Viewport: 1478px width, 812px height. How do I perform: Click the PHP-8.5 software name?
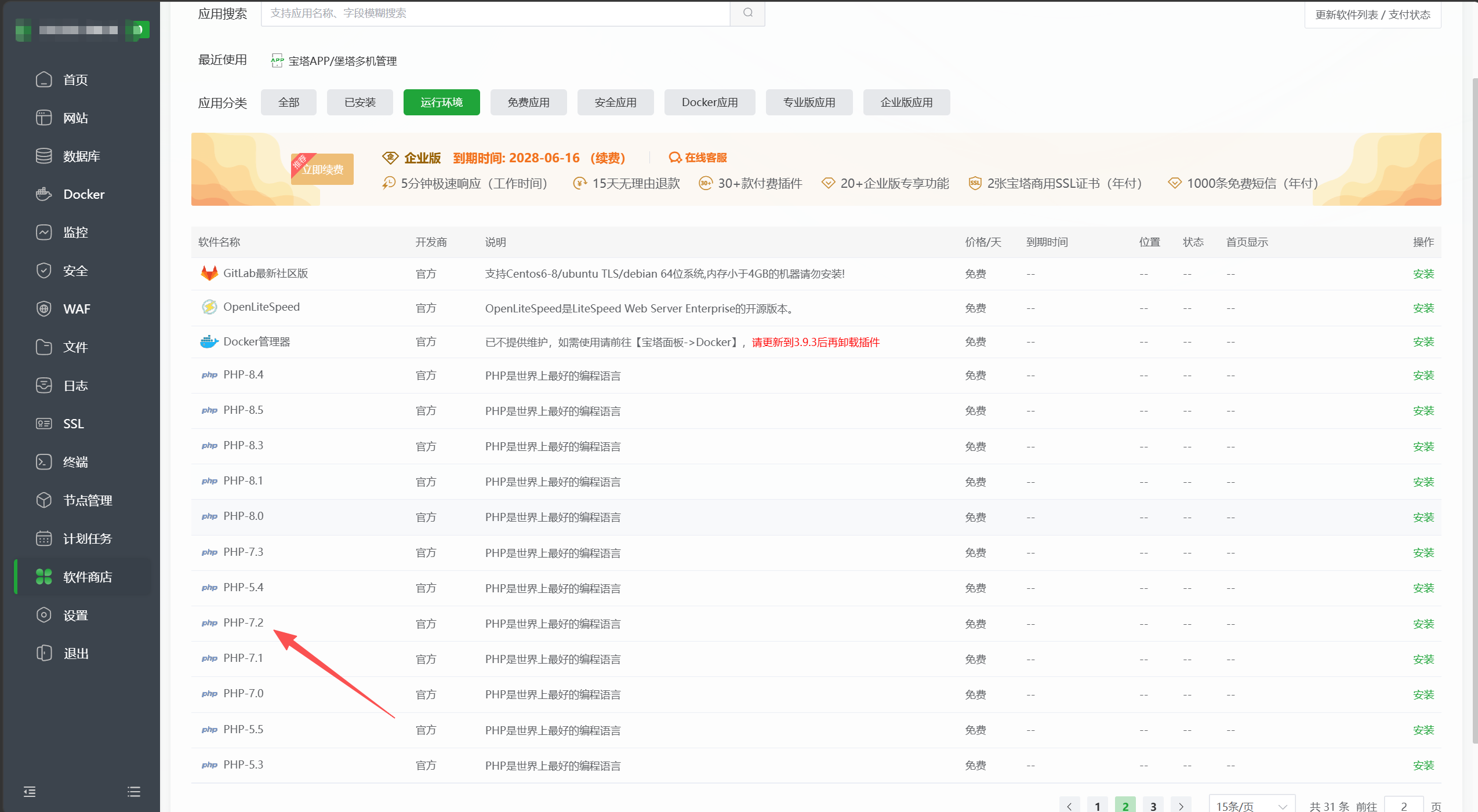pyautogui.click(x=244, y=410)
